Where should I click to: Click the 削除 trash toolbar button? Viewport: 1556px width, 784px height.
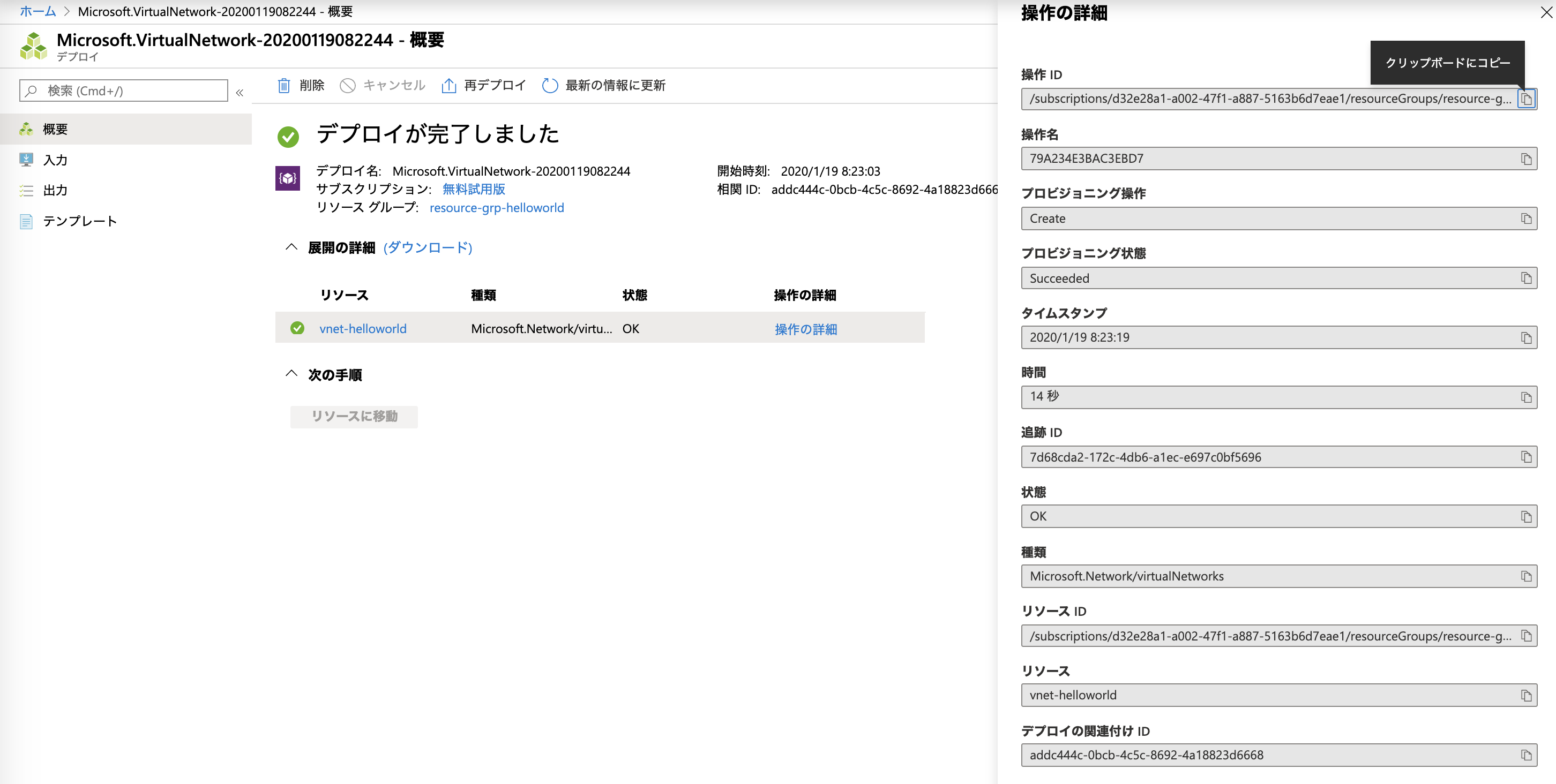[301, 86]
